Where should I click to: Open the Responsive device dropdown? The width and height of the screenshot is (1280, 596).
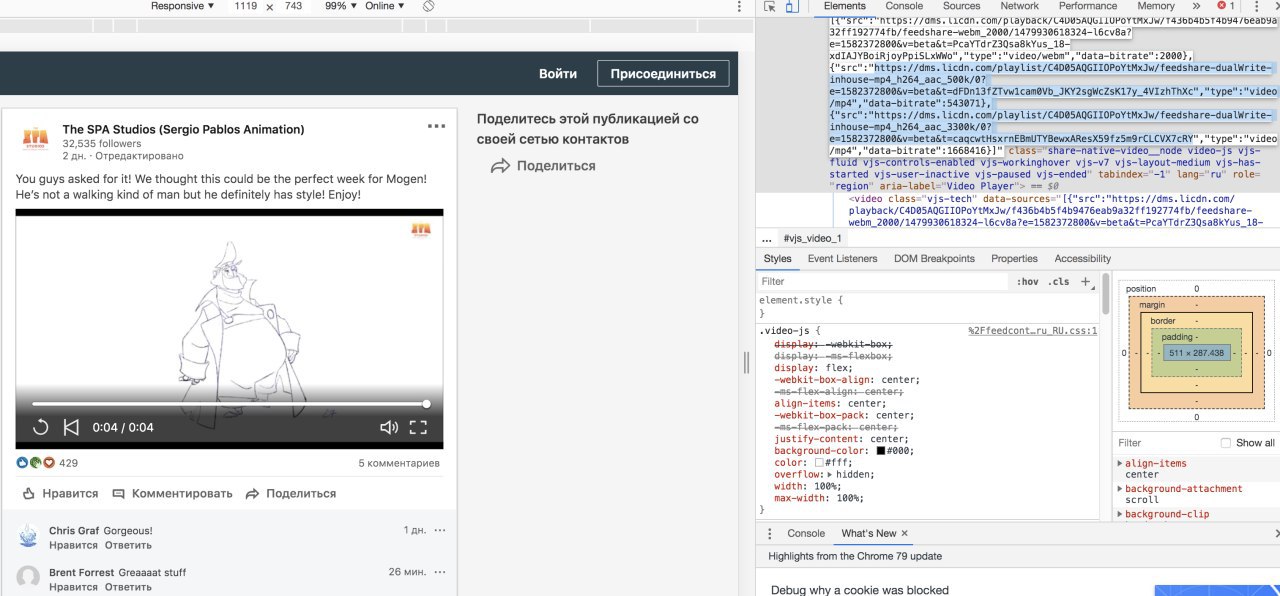coord(182,6)
